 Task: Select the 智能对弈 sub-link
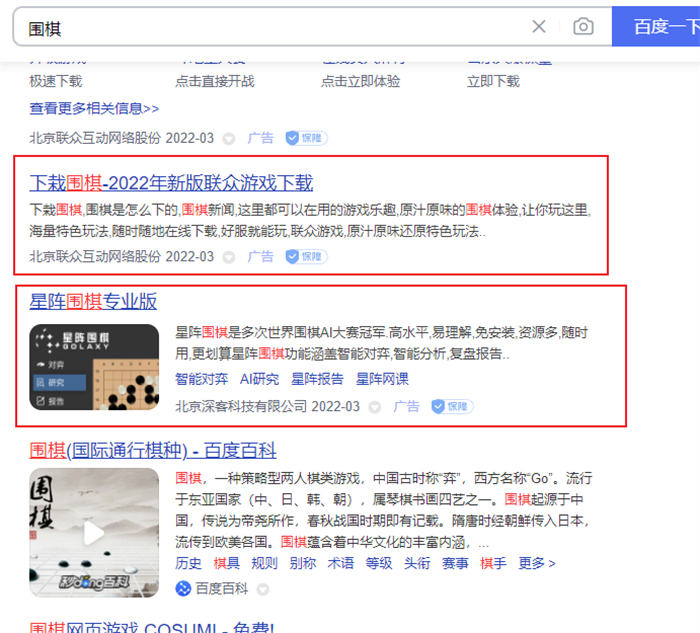[x=201, y=379]
